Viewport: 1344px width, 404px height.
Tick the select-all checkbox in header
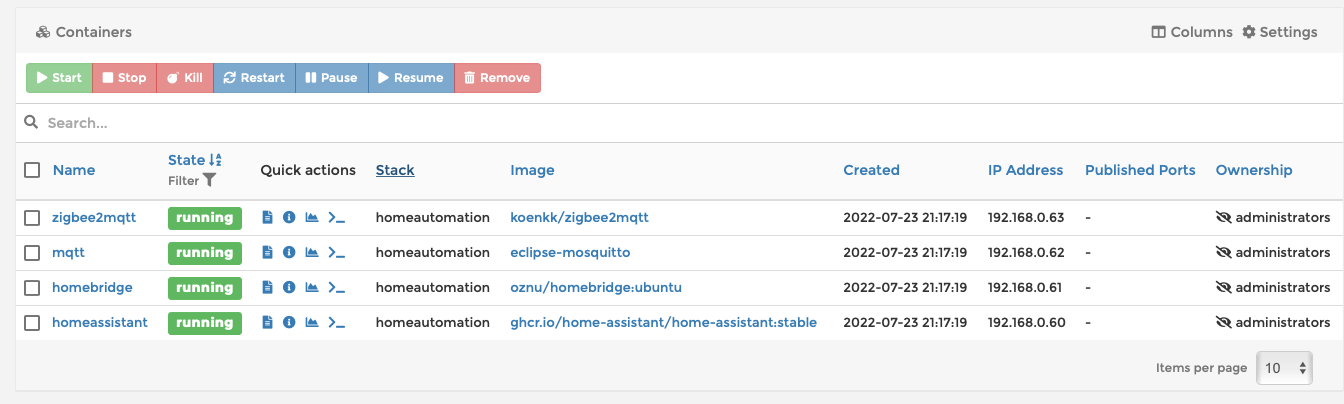32,170
